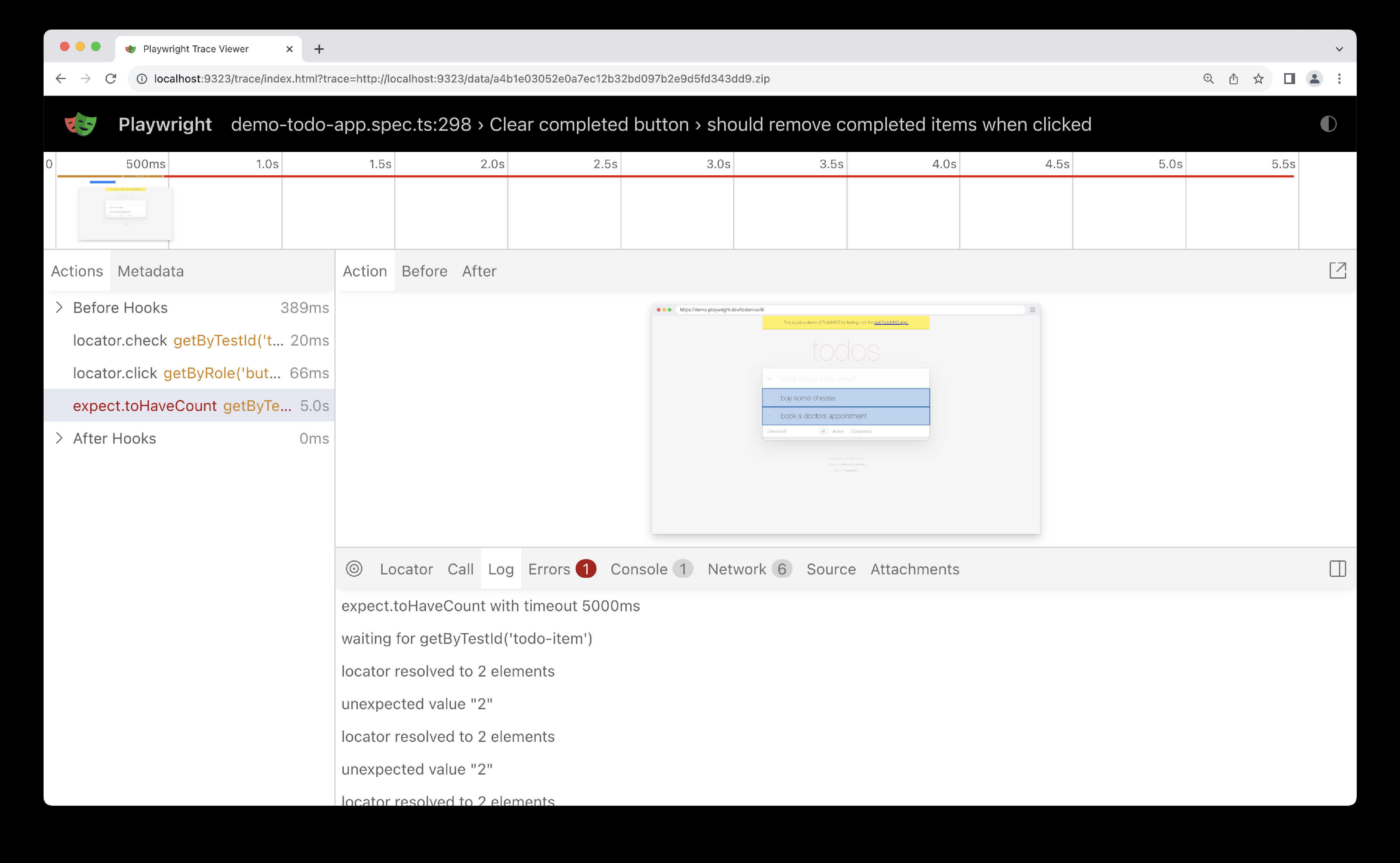The width and height of the screenshot is (1400, 863).
Task: Select the Actions tab
Action: coord(77,271)
